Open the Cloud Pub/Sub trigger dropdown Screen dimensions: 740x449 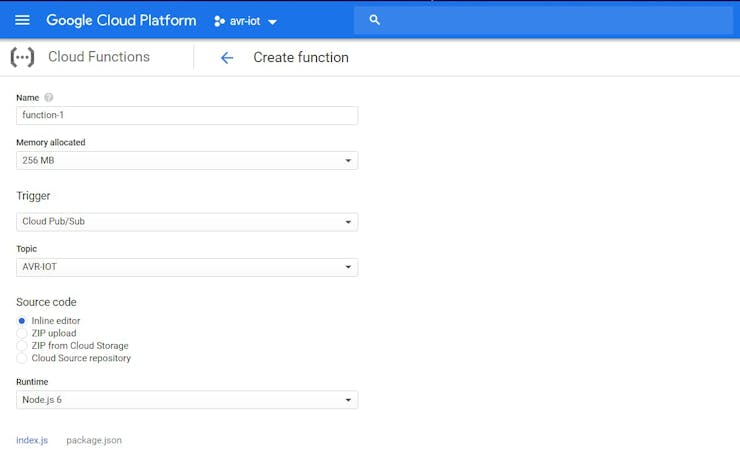click(187, 222)
